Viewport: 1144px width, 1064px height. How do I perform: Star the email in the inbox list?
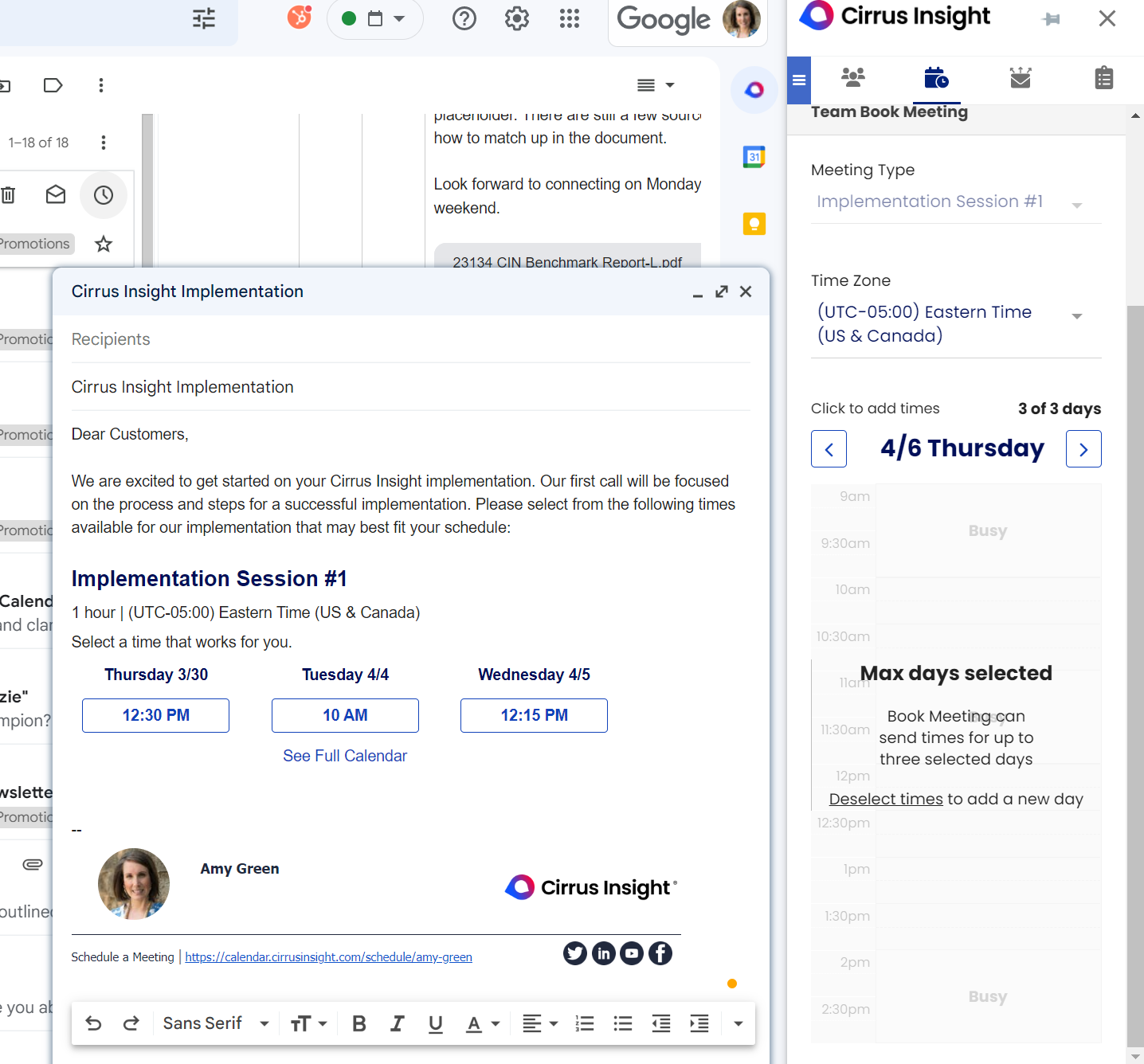click(x=104, y=244)
